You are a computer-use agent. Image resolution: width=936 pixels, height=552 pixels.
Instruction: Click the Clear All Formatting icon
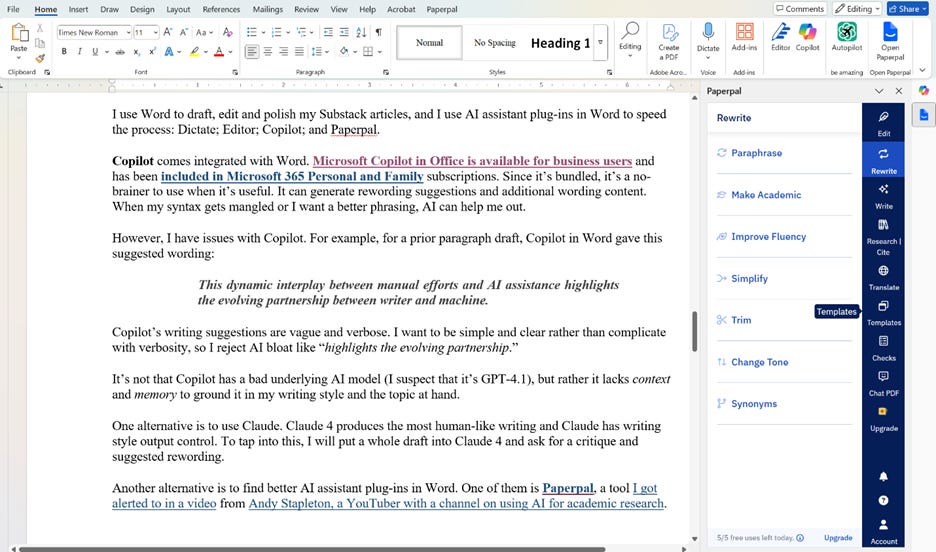click(227, 32)
